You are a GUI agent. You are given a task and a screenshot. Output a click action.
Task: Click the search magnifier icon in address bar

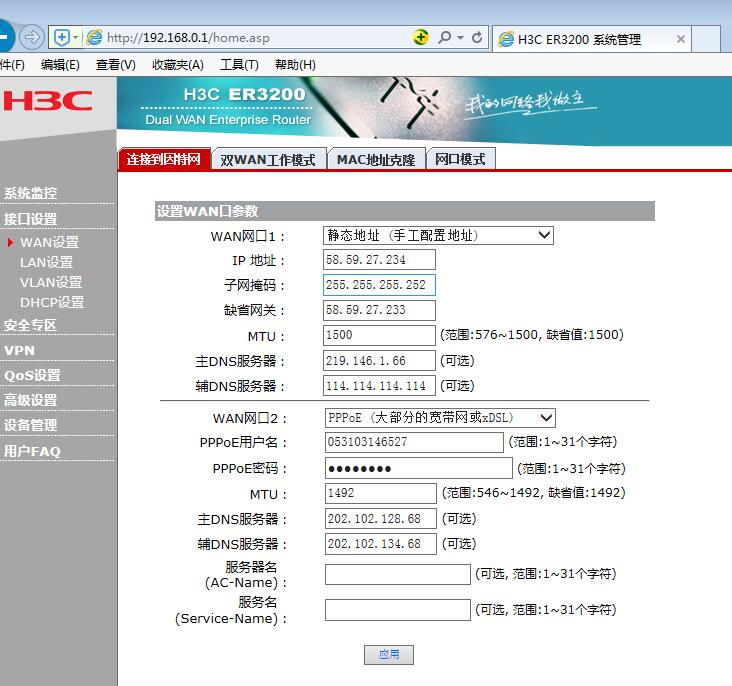444,37
